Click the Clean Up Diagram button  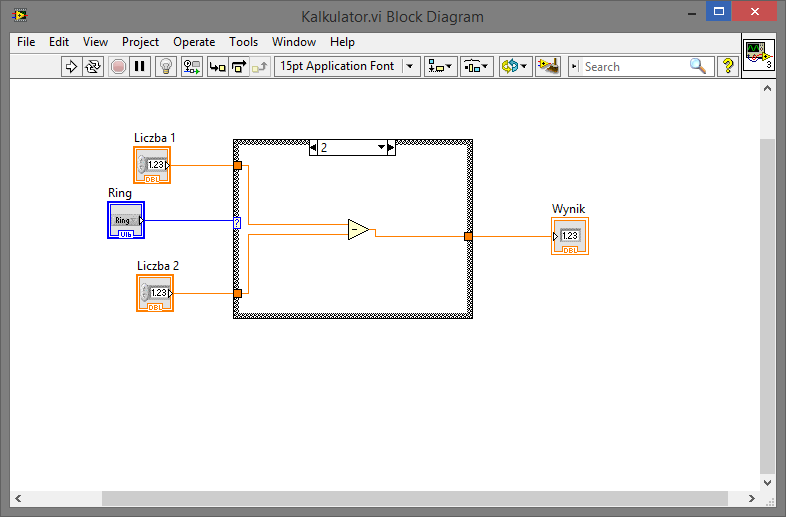(547, 67)
